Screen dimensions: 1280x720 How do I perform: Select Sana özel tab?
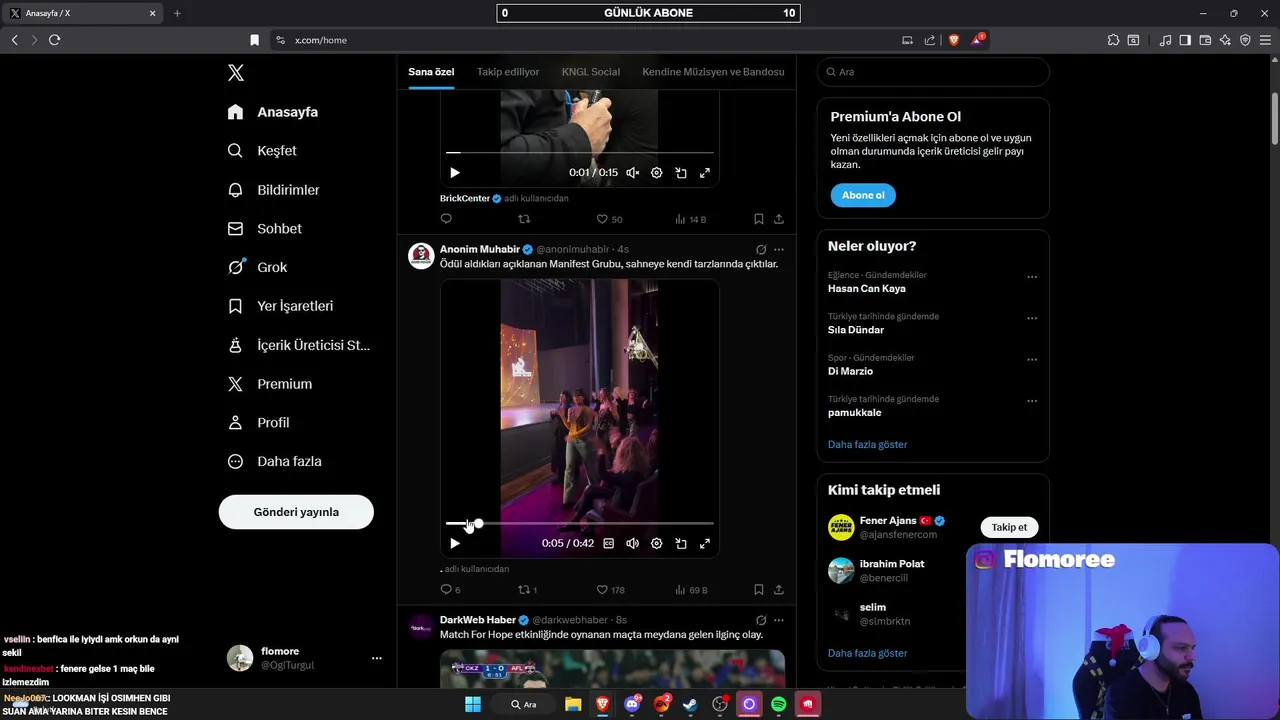[x=431, y=72]
